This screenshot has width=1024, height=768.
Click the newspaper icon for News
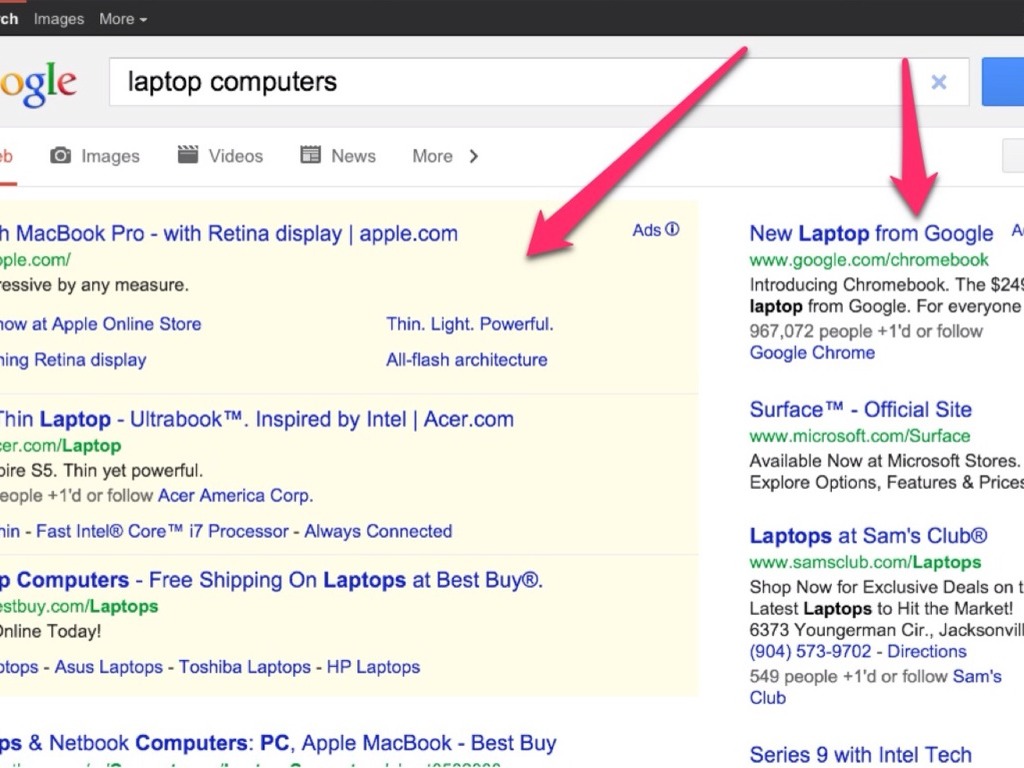311,155
